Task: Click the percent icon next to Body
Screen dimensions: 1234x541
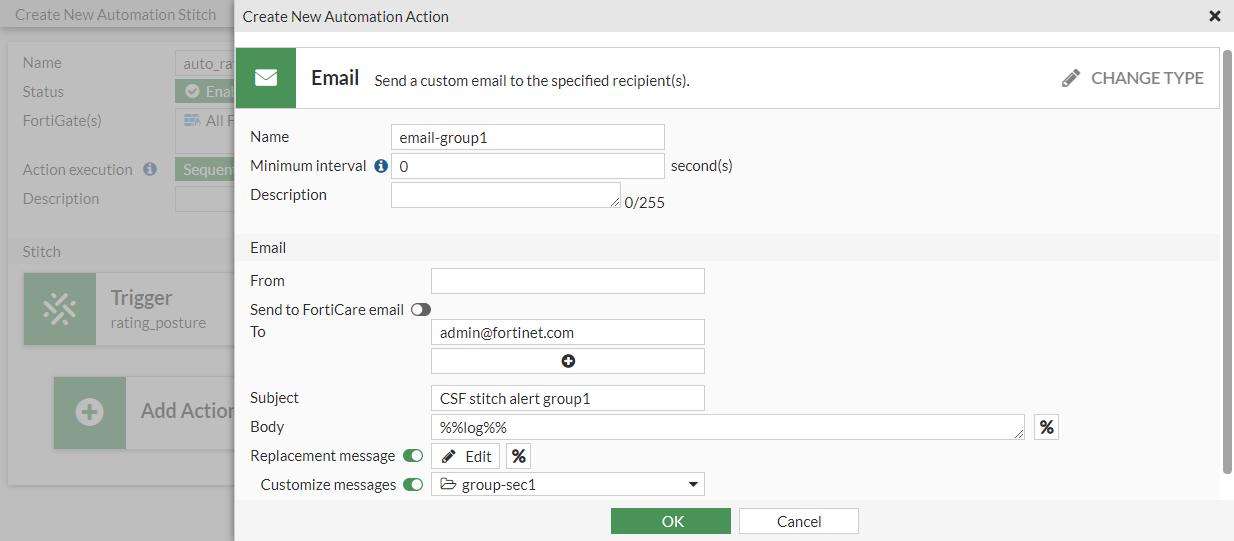Action: pyautogui.click(x=1046, y=427)
